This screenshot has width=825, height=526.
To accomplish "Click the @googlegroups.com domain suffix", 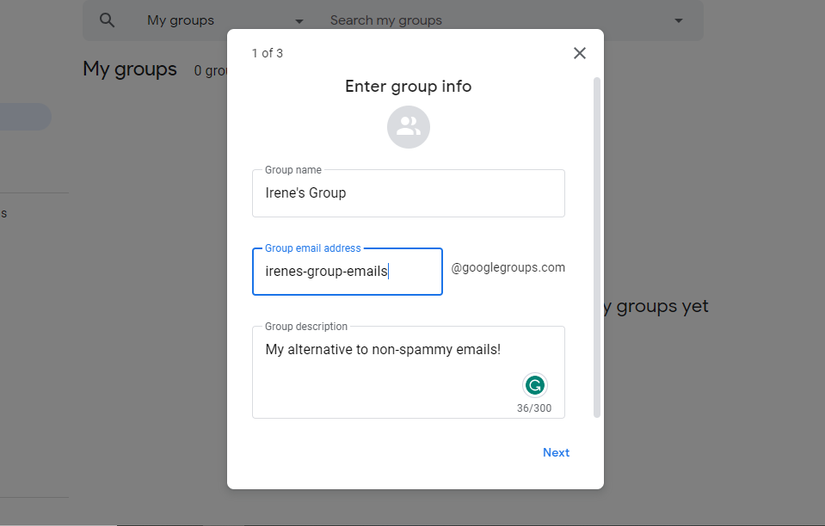I will (508, 268).
